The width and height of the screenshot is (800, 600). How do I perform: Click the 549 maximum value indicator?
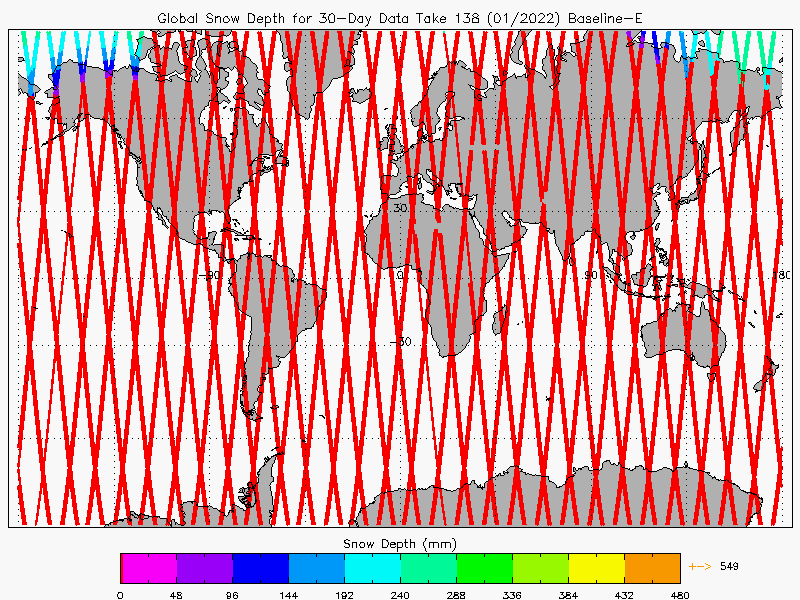pos(728,567)
